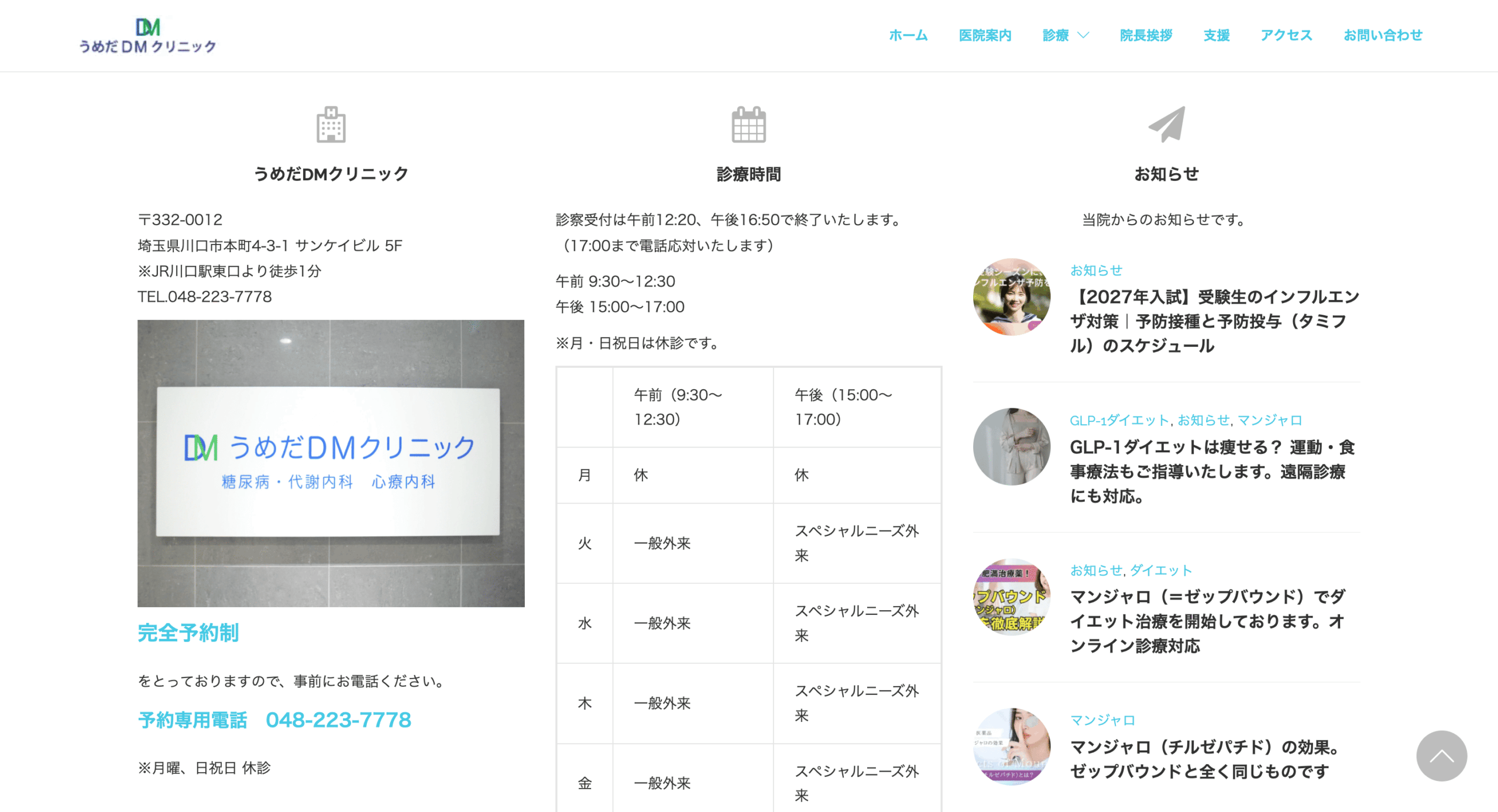1498x812 pixels.
Task: Click the GLP-1ダイエット category tag
Action: coord(1119,420)
